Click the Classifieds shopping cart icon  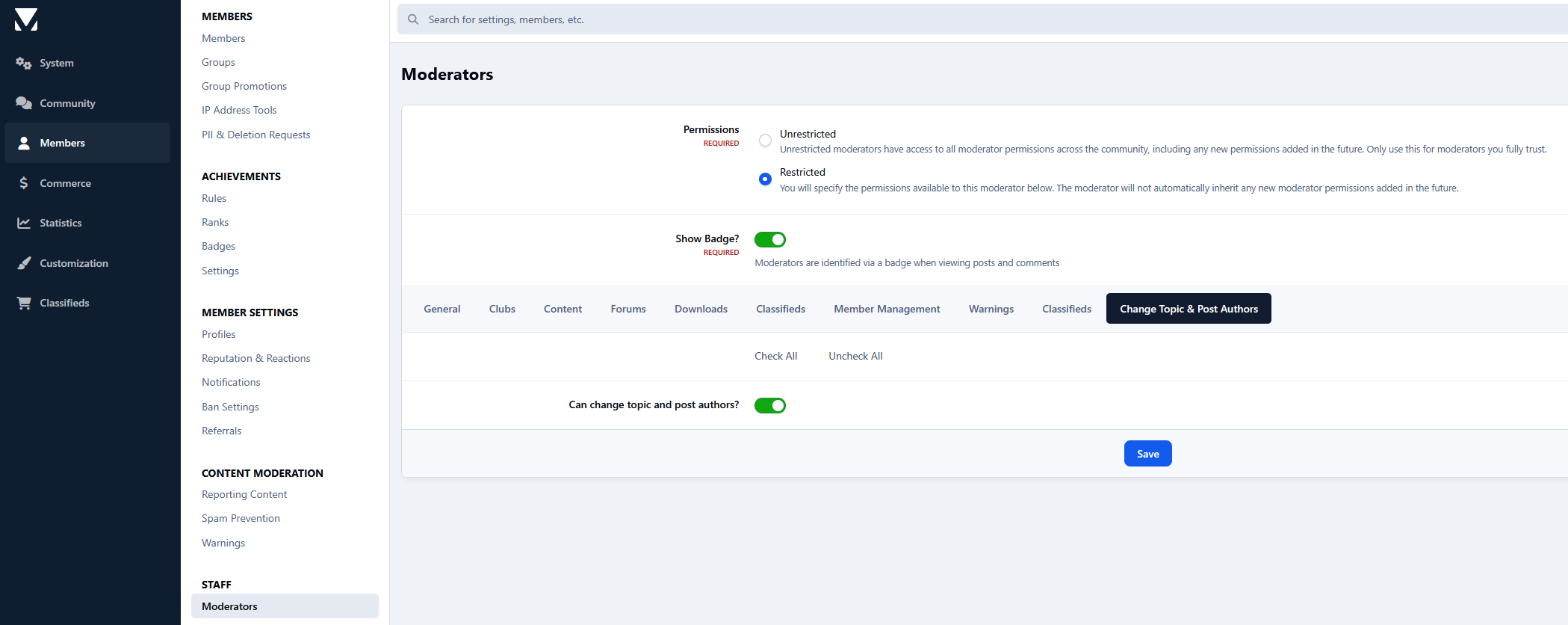click(24, 303)
